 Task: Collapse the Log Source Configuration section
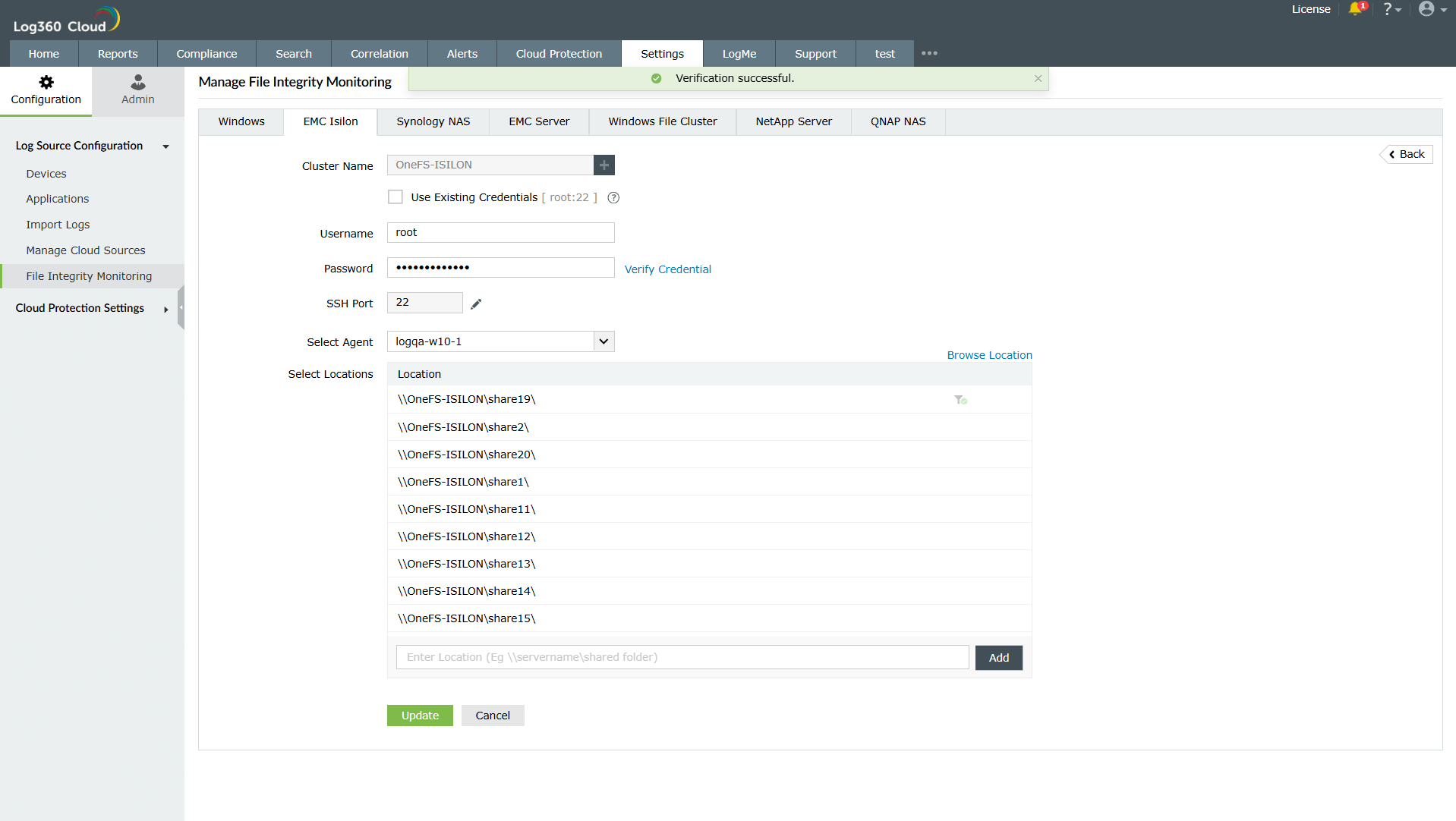click(x=165, y=146)
